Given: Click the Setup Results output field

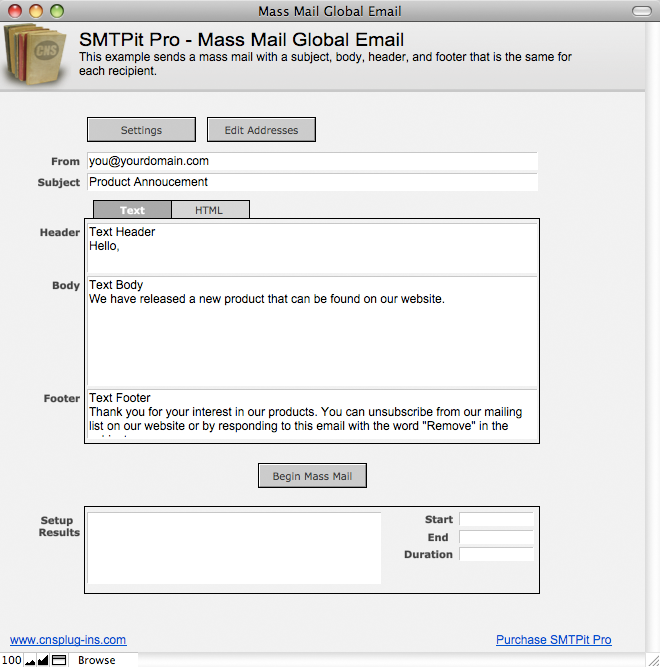Looking at the screenshot, I should tap(234, 548).
